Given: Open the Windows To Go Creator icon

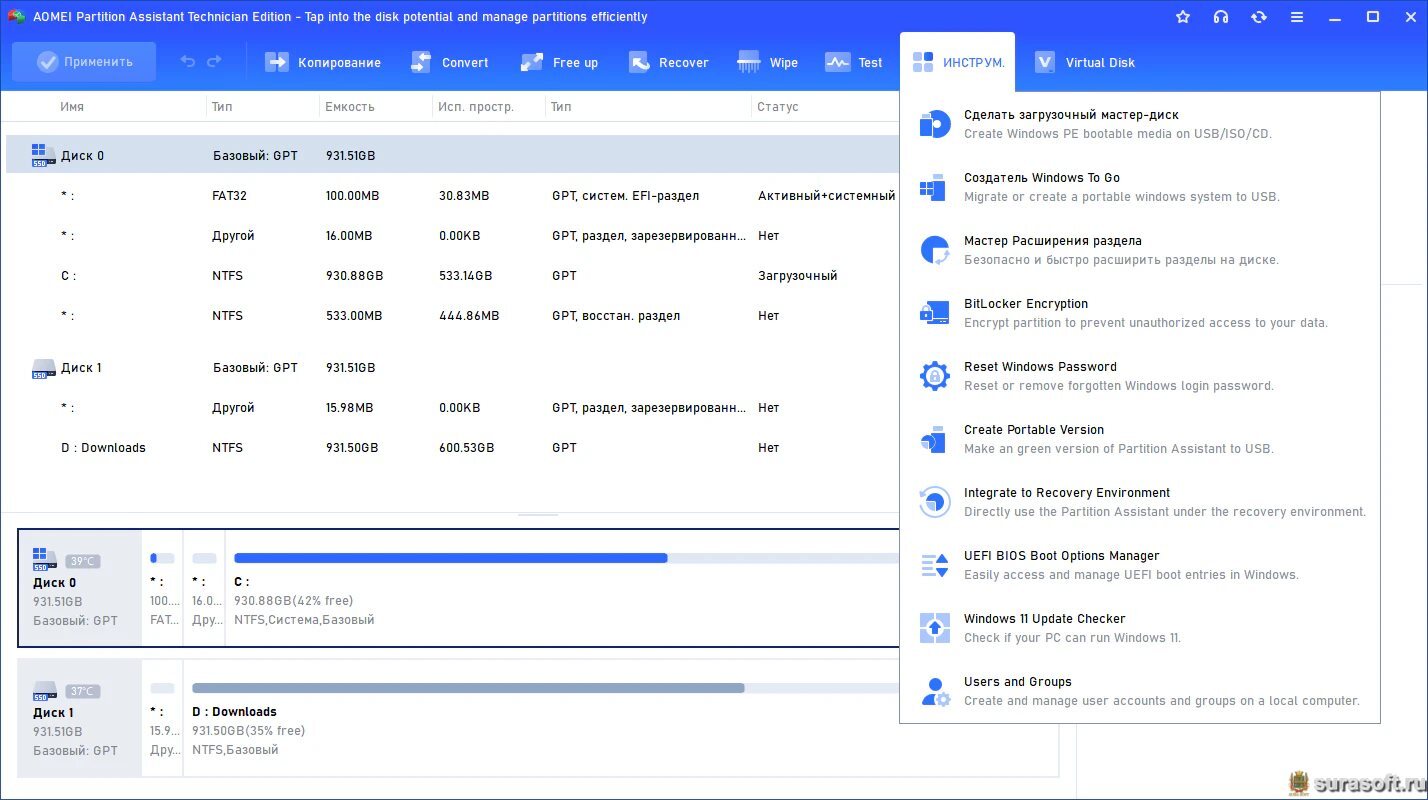Looking at the screenshot, I should pyautogui.click(x=934, y=187).
